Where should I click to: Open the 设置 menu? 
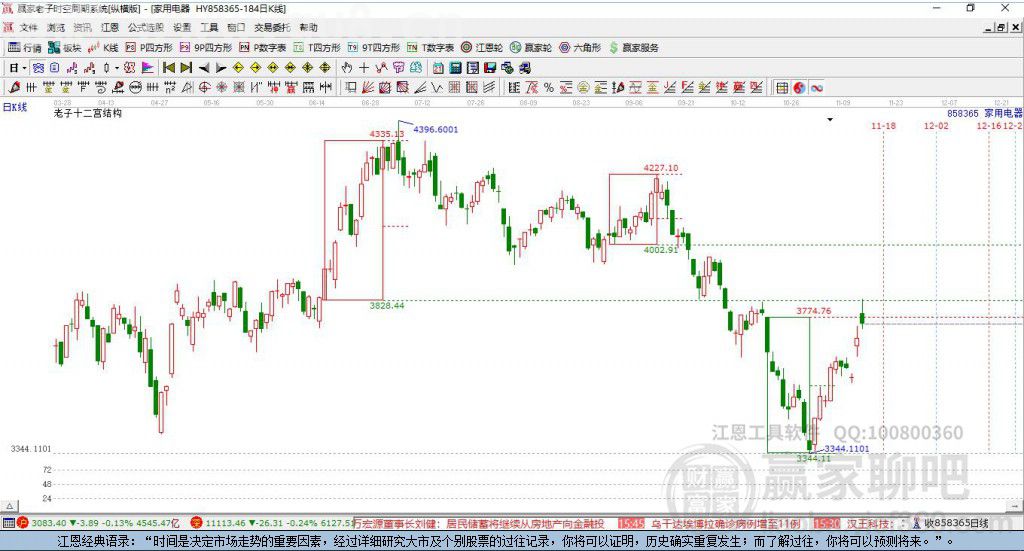(x=182, y=27)
